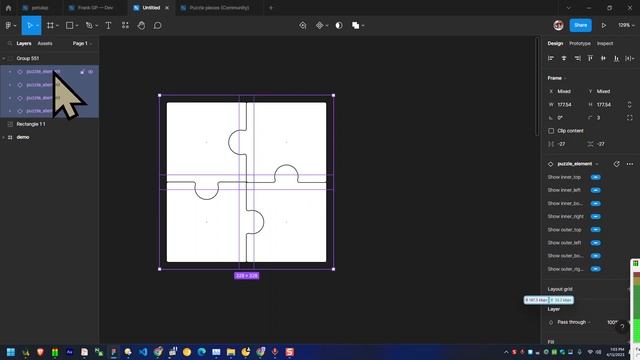640x360 pixels.
Task: Switch to the Prototype tab
Action: 580,43
